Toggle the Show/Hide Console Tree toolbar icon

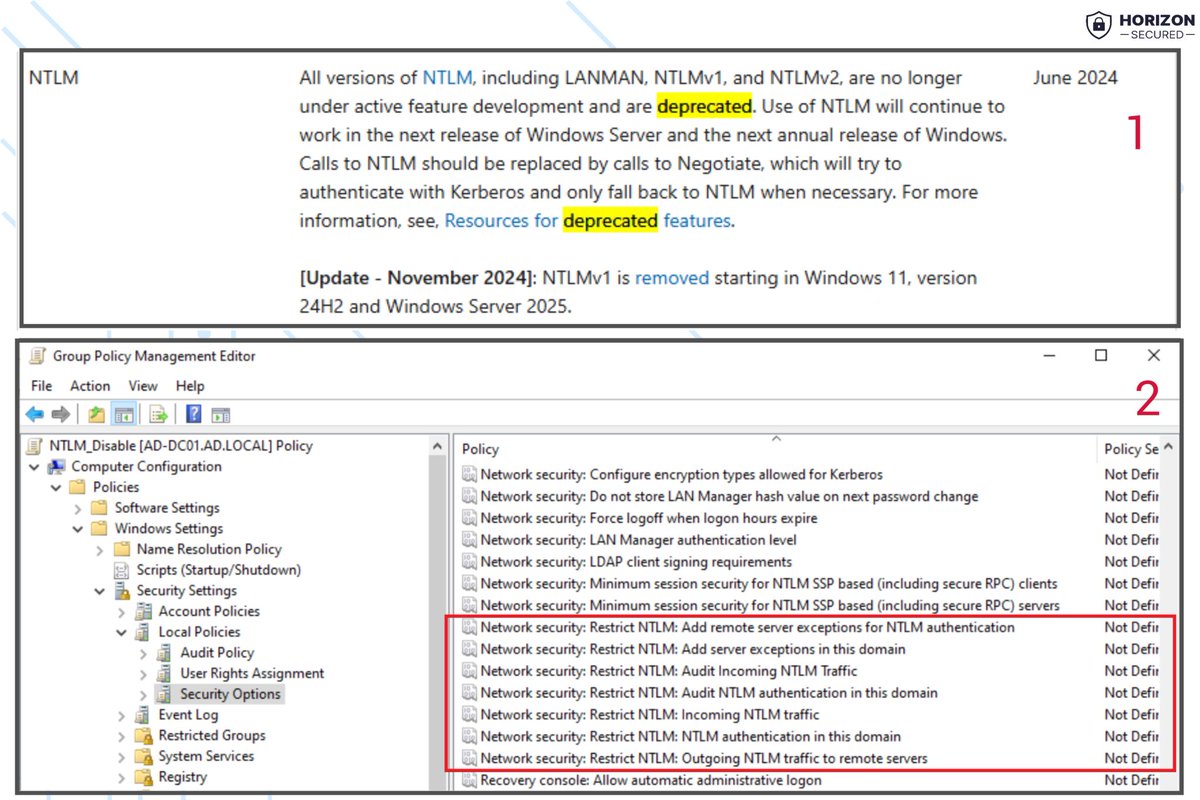click(x=123, y=414)
